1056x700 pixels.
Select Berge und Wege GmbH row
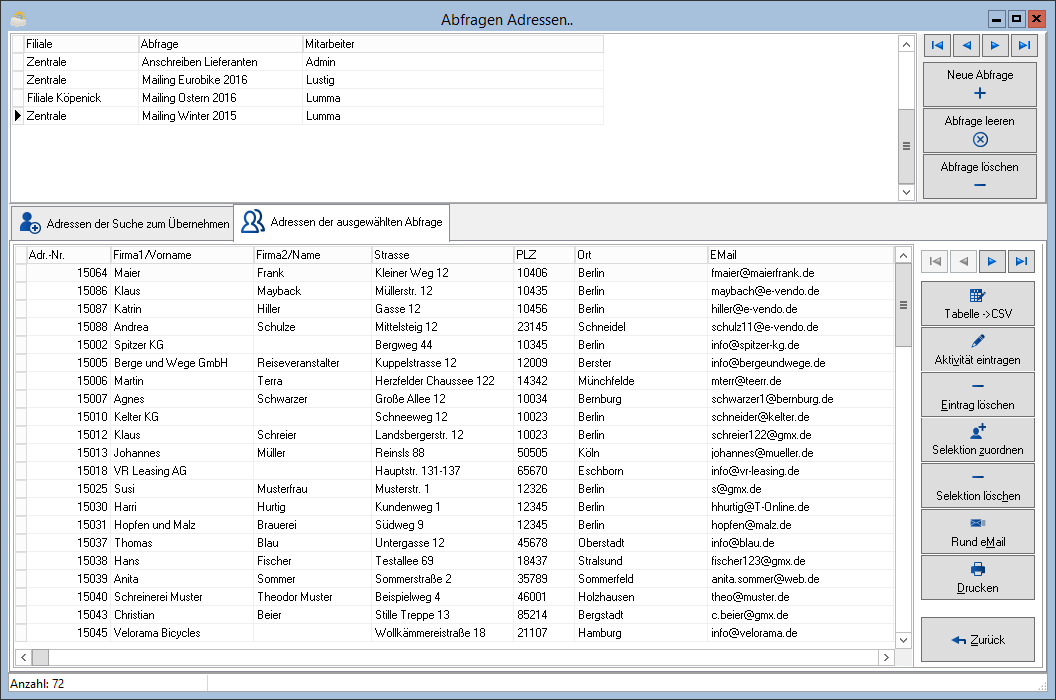pyautogui.click(x=460, y=363)
